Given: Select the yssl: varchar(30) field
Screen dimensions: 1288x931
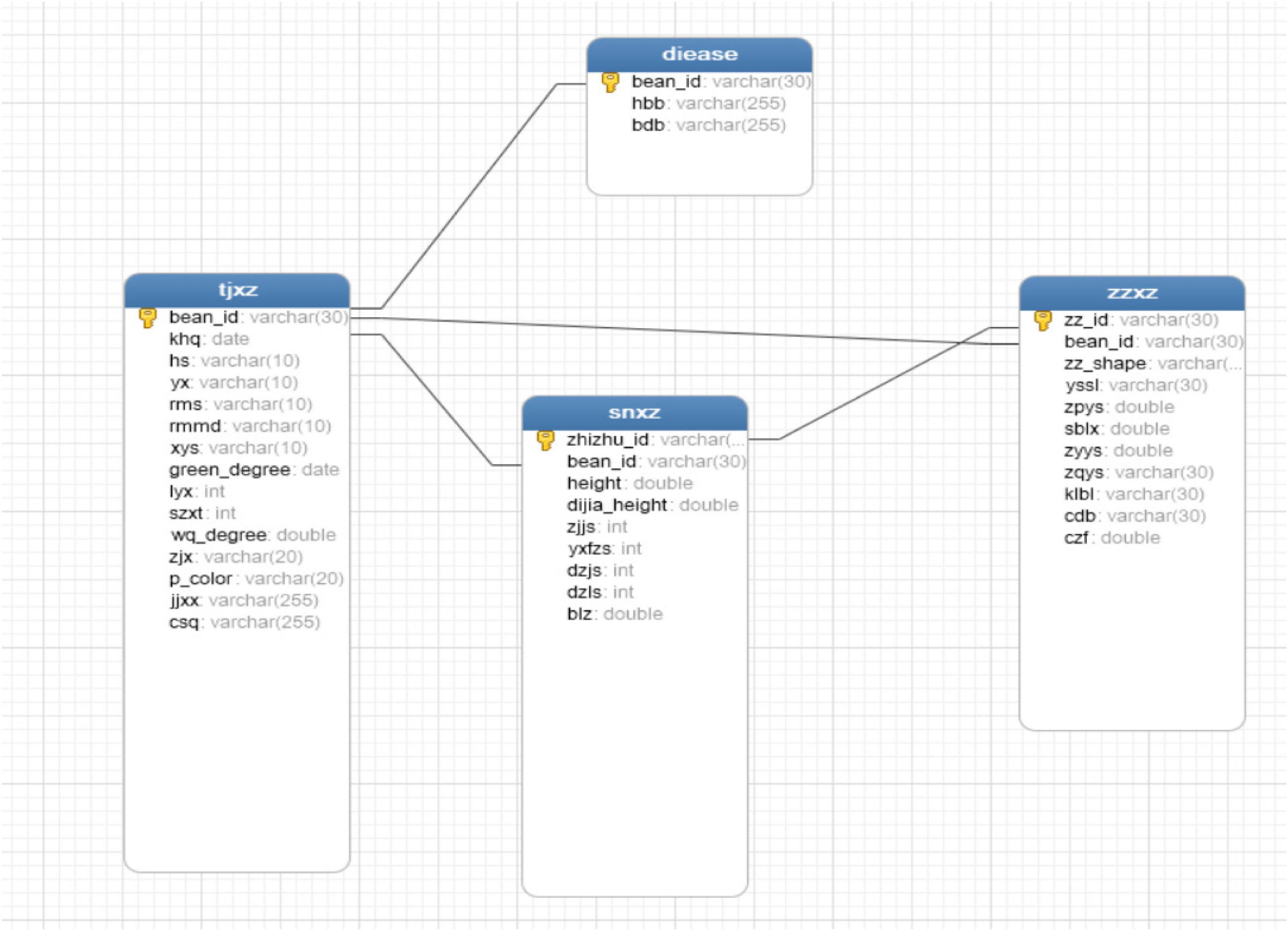Looking at the screenshot, I should click(x=1136, y=385).
